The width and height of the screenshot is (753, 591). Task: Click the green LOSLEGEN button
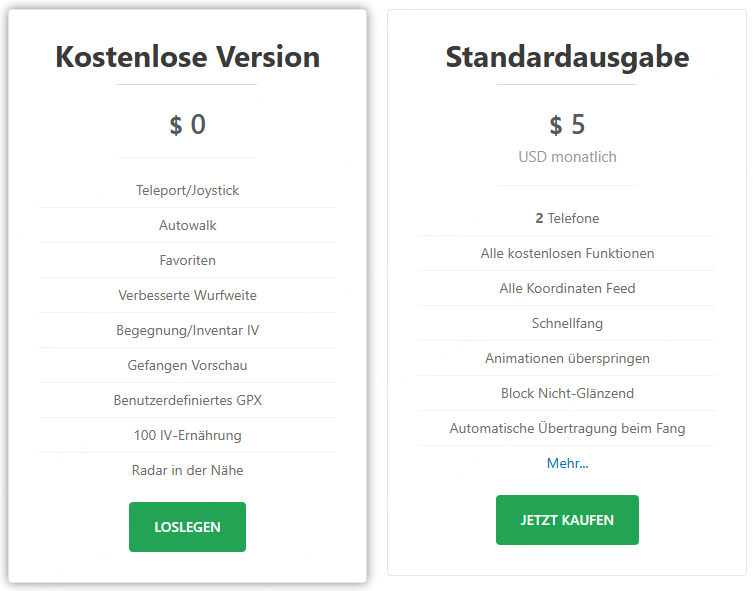(x=187, y=527)
